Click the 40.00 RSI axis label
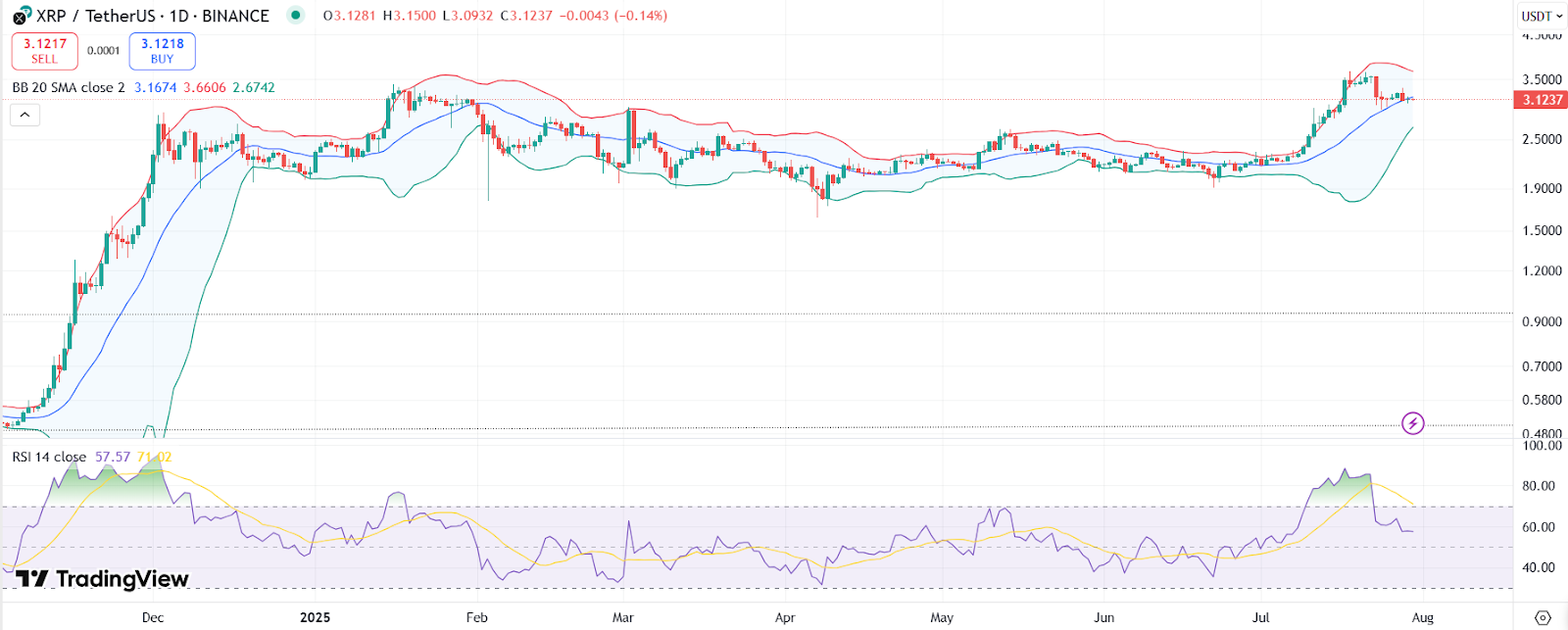 pyautogui.click(x=1538, y=567)
